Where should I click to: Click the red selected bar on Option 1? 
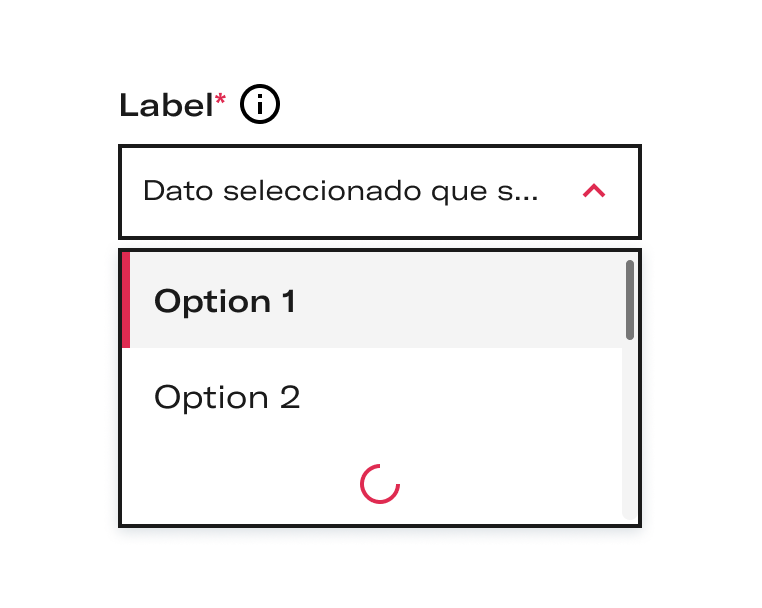click(x=126, y=300)
